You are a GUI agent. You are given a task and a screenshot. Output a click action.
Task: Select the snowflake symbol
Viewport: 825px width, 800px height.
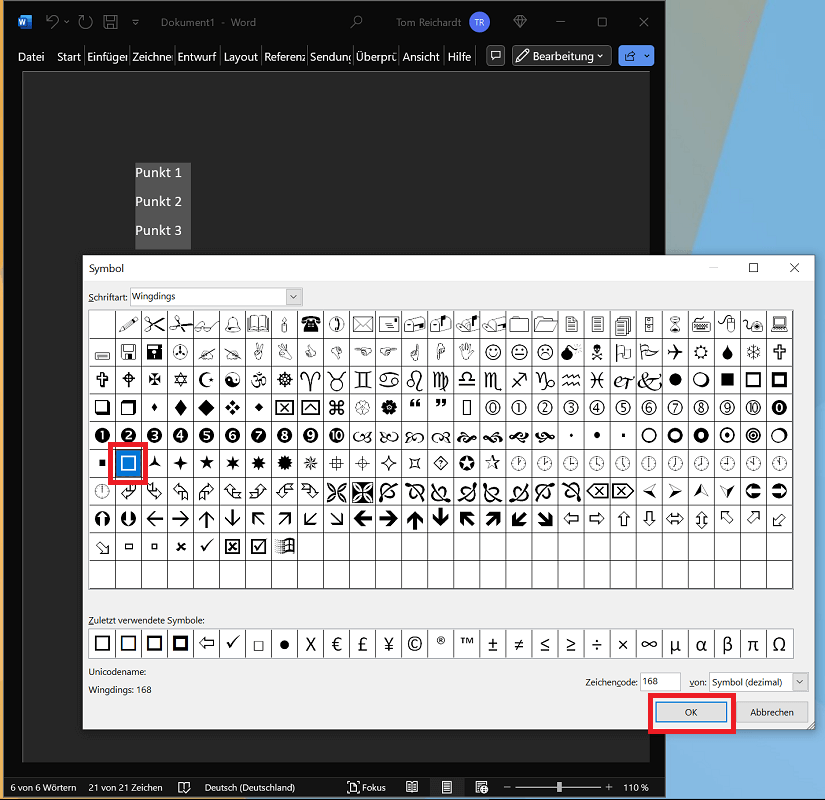coord(753,352)
